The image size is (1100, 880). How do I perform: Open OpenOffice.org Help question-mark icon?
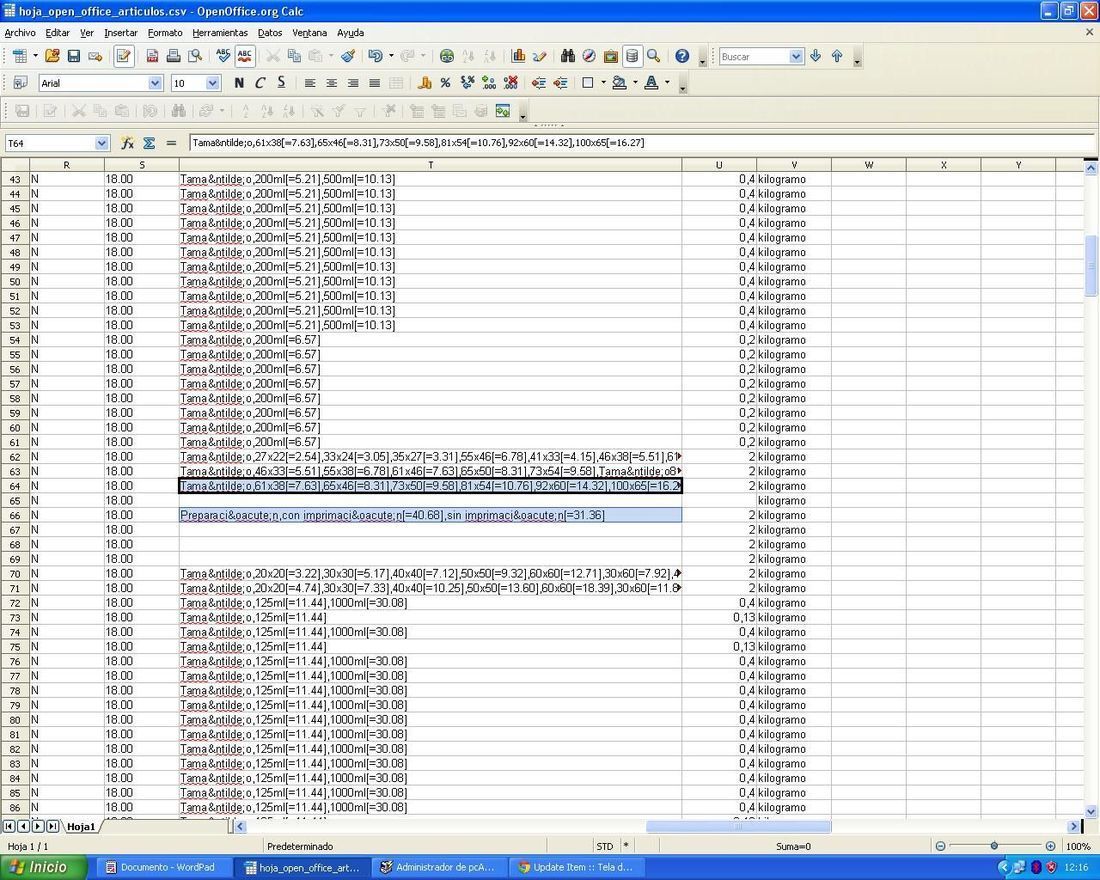click(x=682, y=56)
